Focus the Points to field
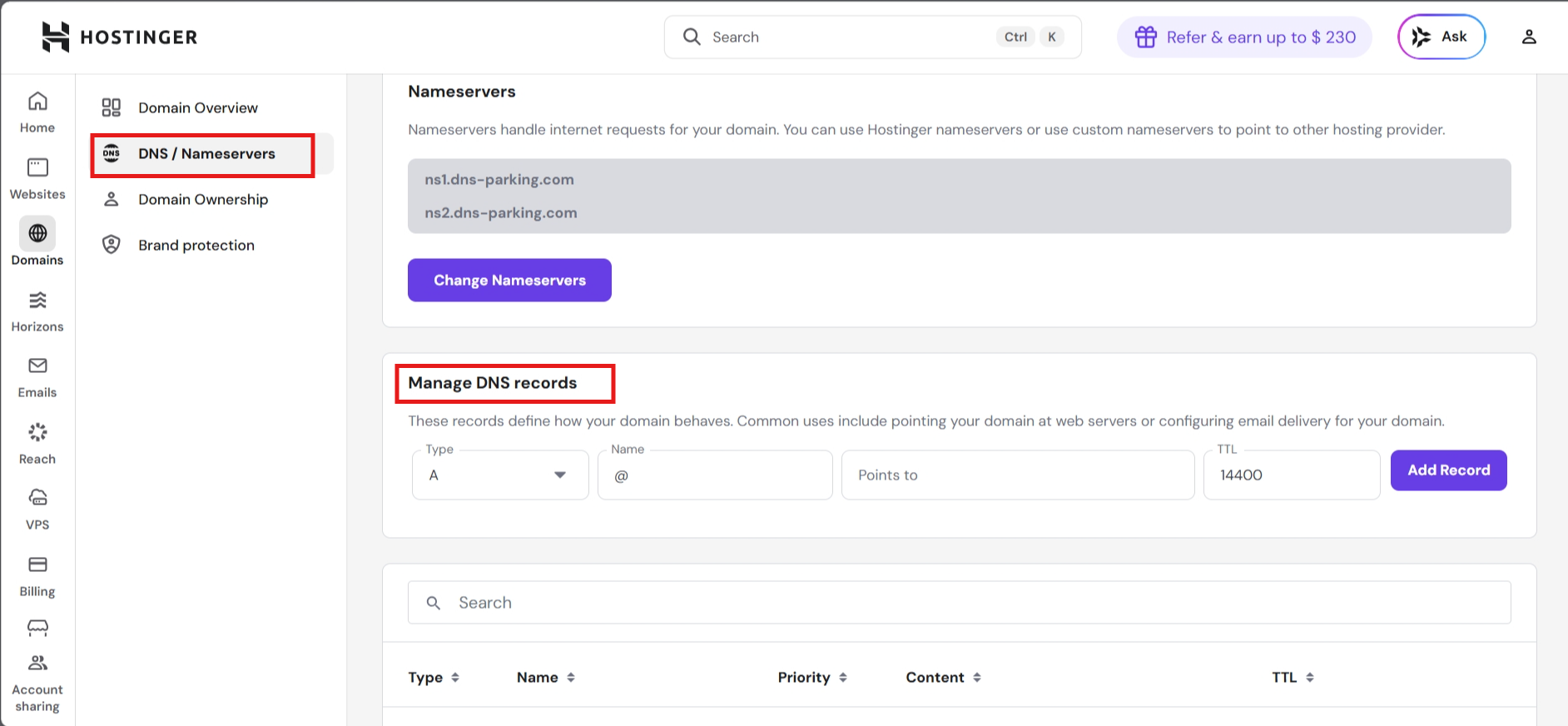 tap(1018, 475)
